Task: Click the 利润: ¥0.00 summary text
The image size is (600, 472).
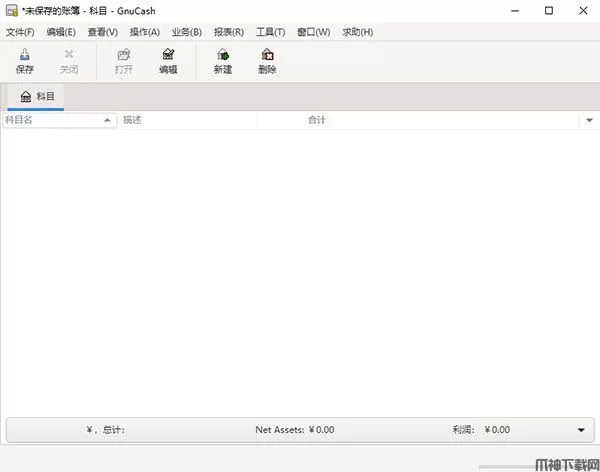Action: 481,430
